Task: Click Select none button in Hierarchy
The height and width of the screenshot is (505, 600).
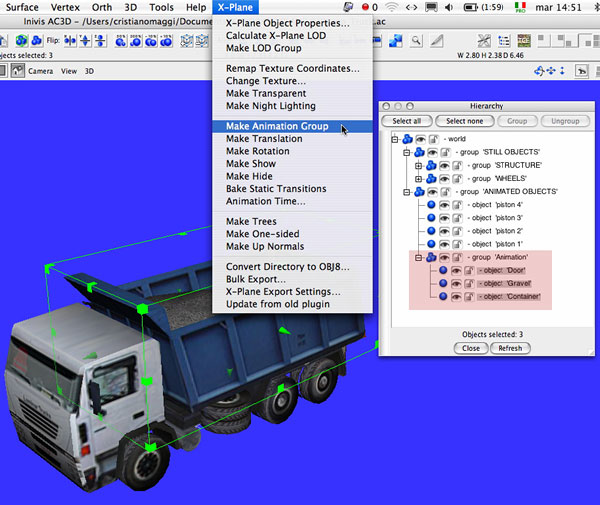Action: 465,121
